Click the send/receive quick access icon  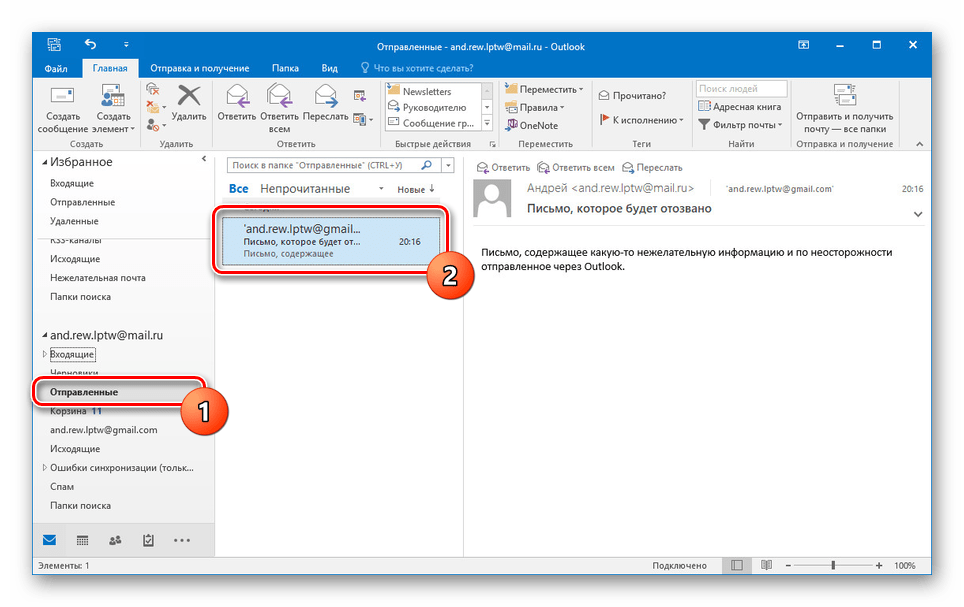(x=55, y=44)
